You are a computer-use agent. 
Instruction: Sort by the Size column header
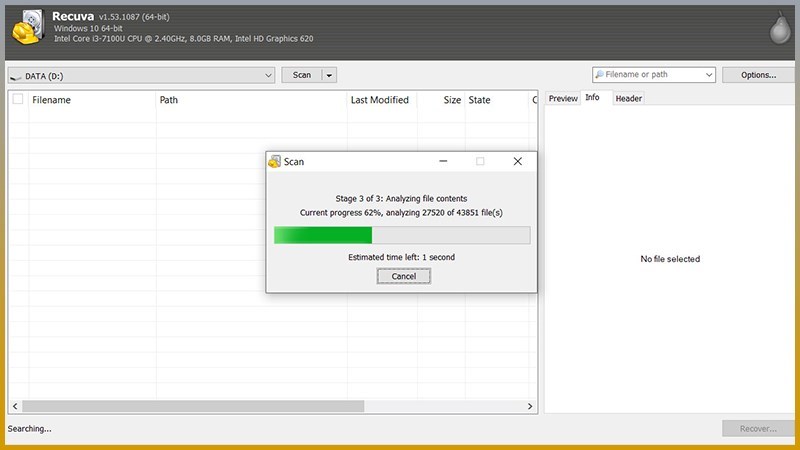point(441,100)
